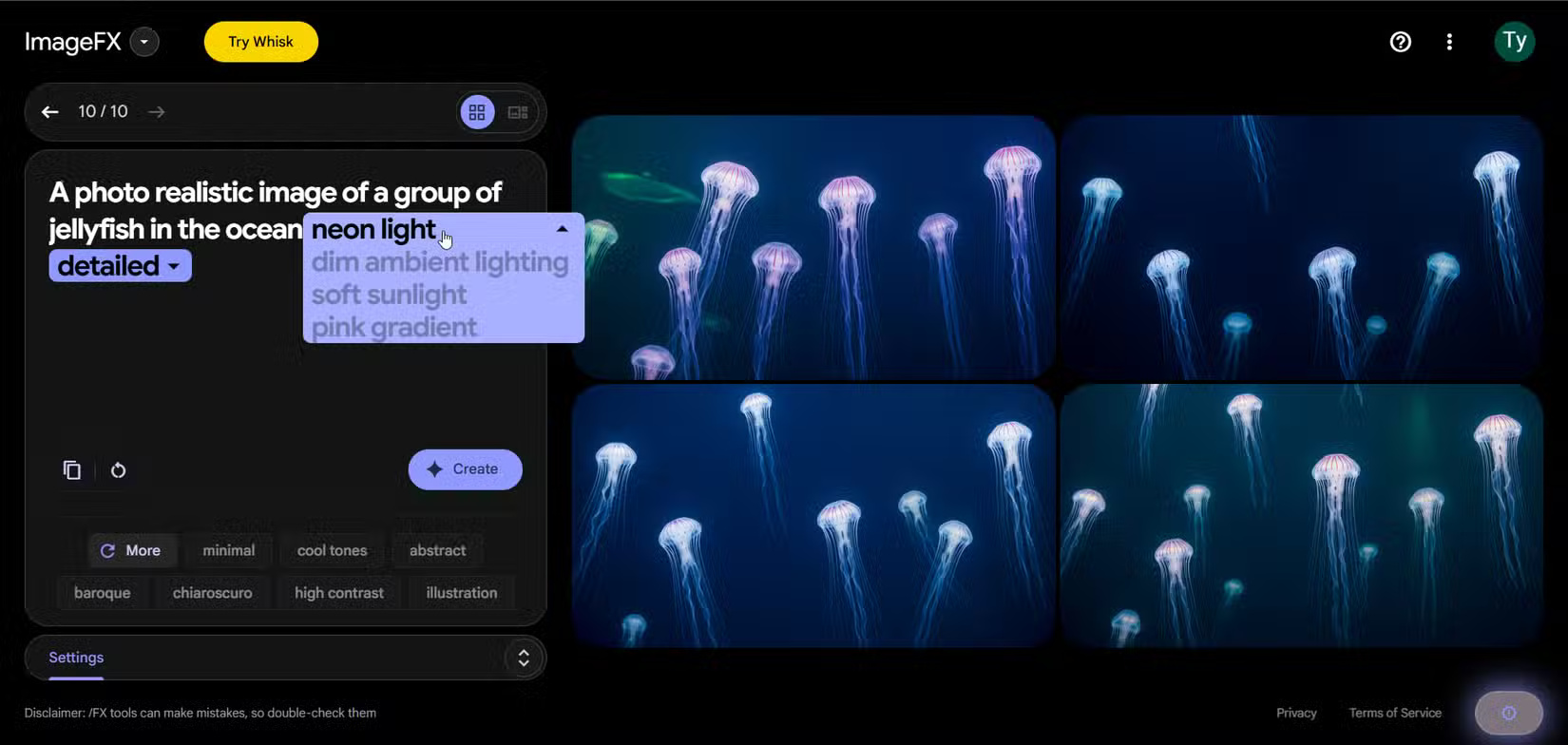
Task: Open the Settings tab
Action: 76,658
